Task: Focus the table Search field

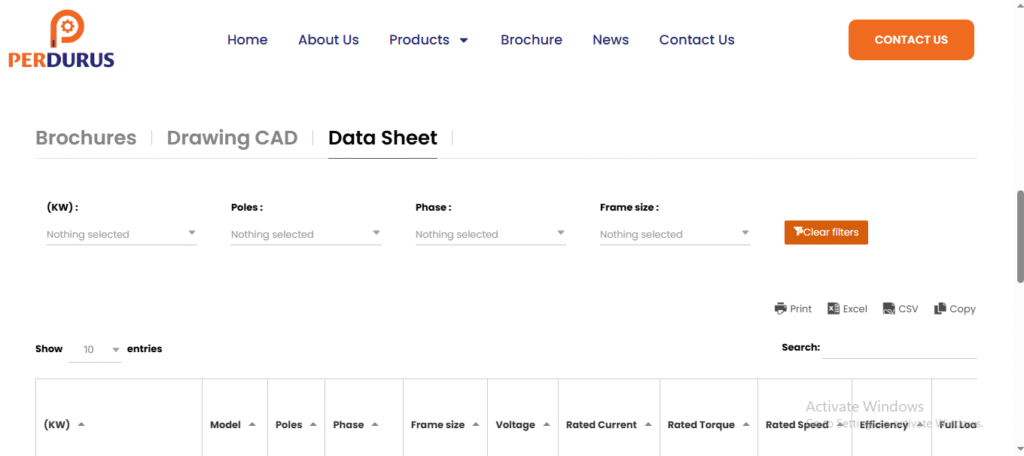Action: [899, 348]
